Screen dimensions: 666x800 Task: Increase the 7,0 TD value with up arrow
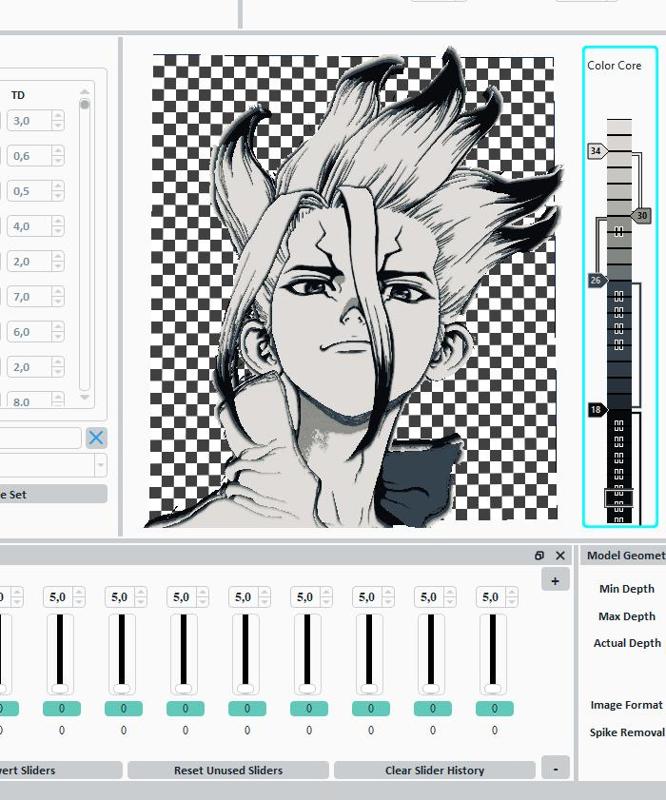coord(58,292)
